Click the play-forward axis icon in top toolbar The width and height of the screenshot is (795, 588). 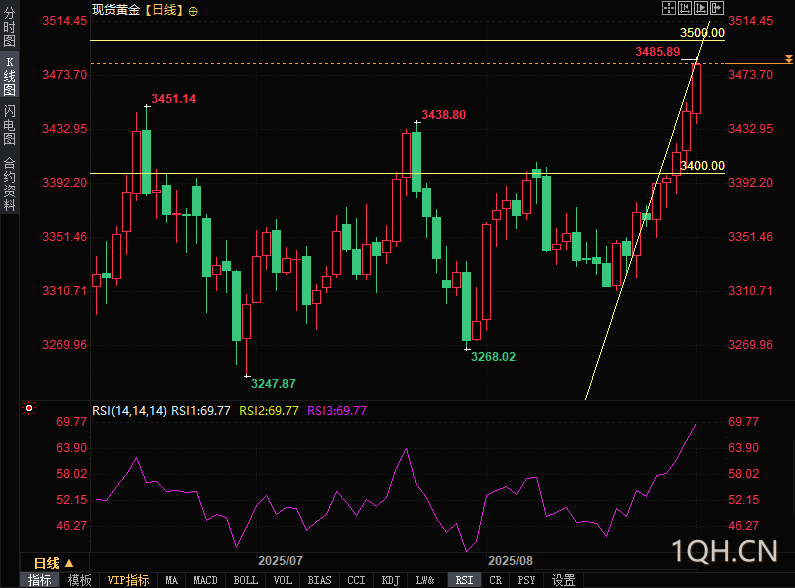pos(701,8)
